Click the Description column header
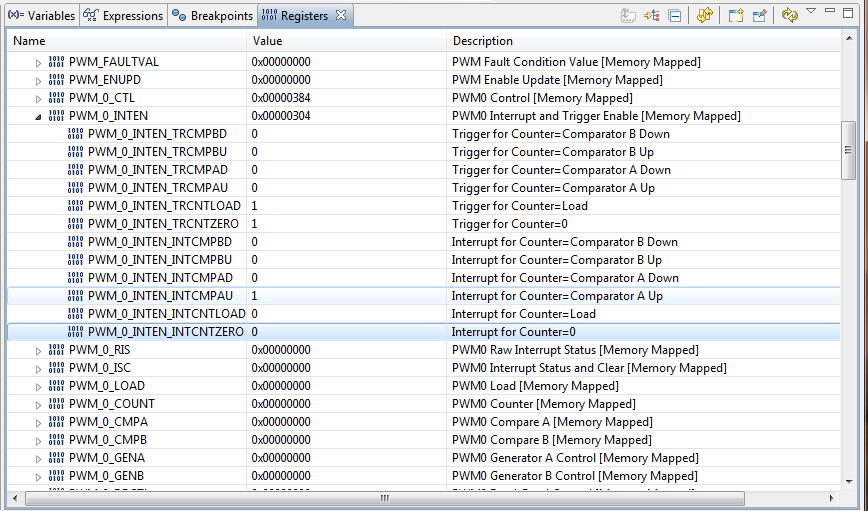This screenshot has height=511, width=868. coord(643,41)
